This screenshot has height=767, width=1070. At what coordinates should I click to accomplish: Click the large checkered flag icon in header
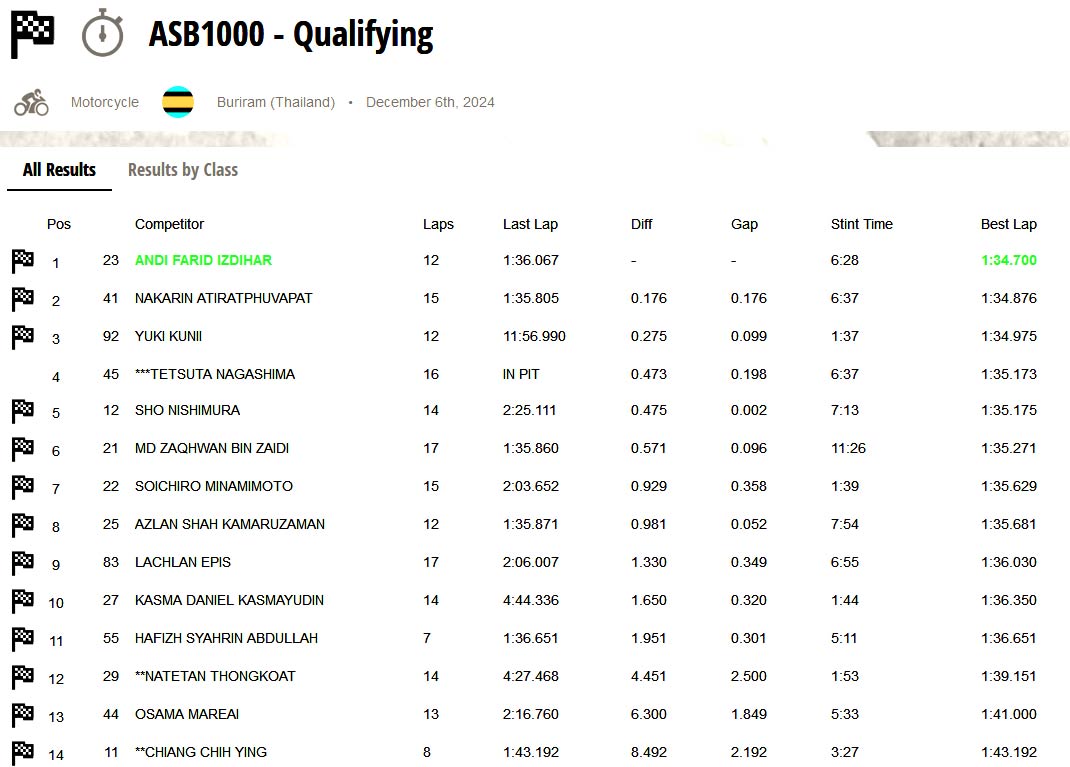(x=32, y=35)
